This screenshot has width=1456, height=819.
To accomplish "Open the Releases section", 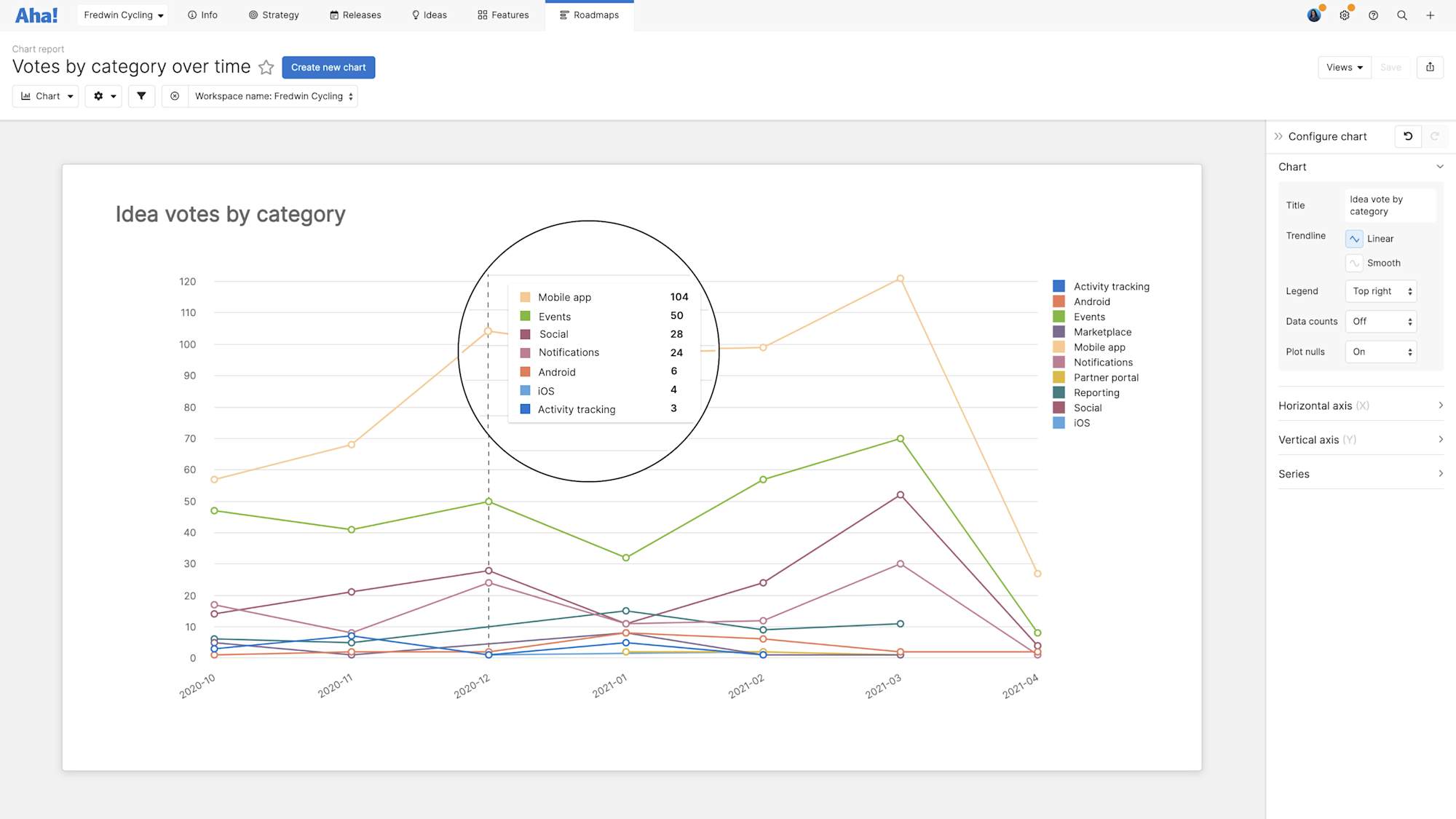I will tap(355, 15).
